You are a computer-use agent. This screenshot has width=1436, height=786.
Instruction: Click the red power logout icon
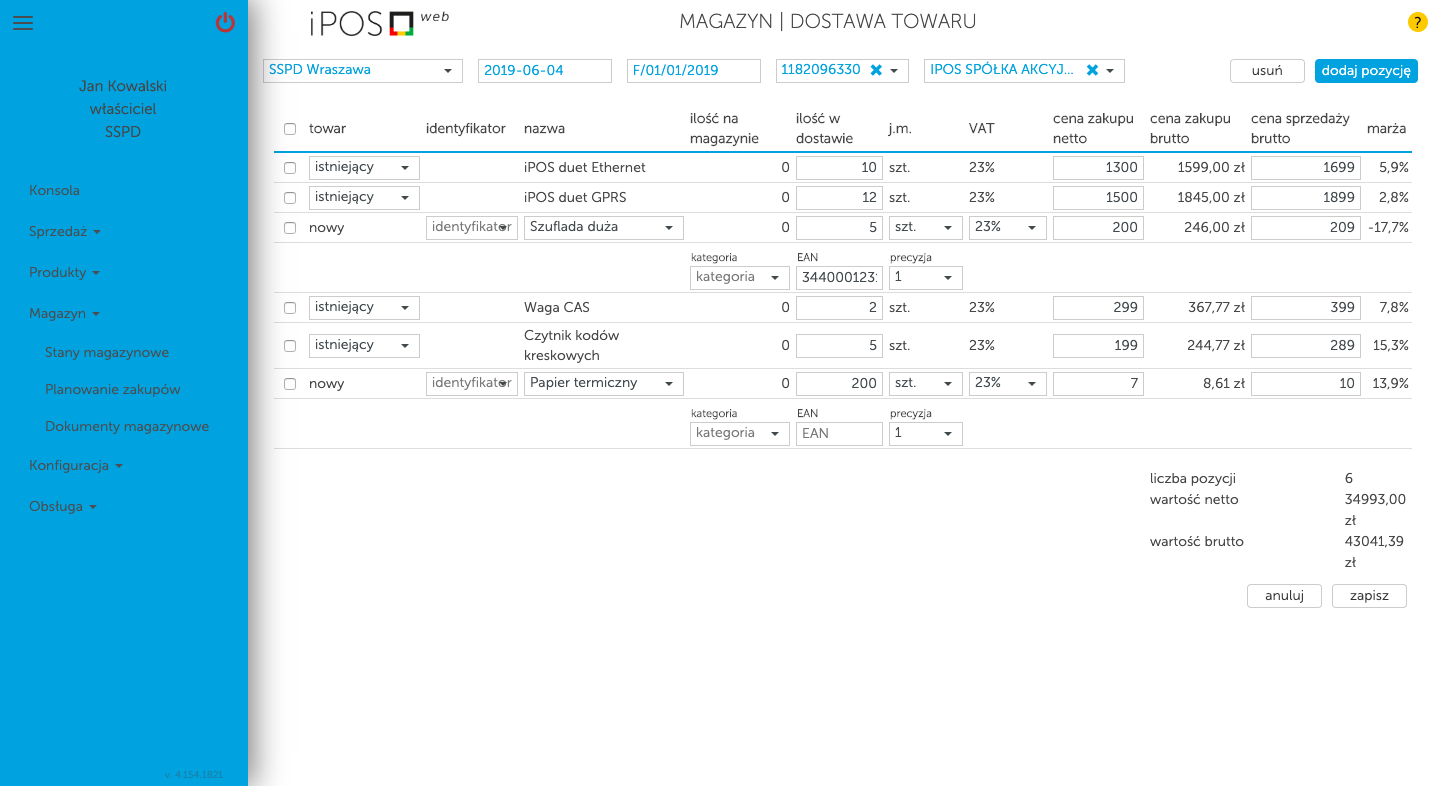tap(225, 23)
